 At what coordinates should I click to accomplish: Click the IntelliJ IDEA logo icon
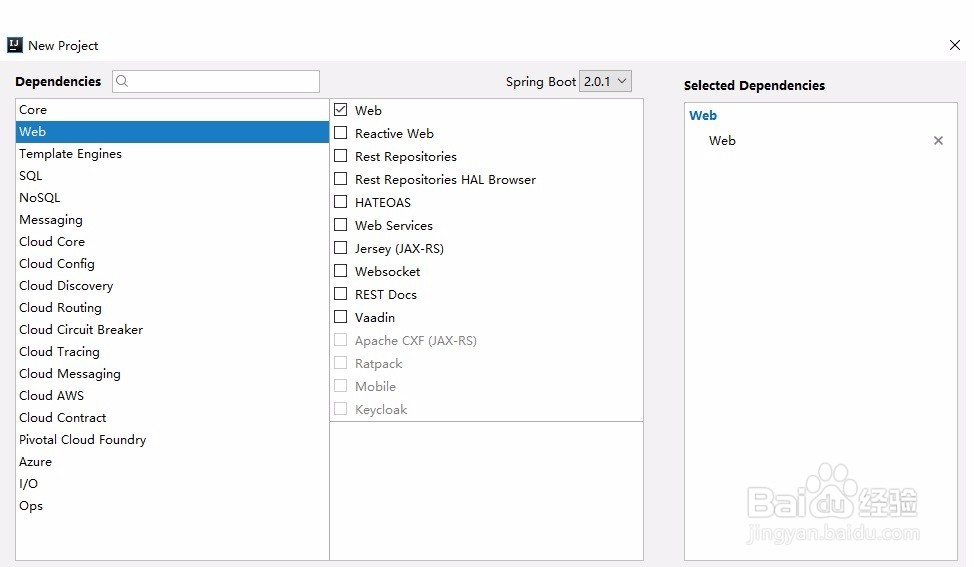[x=15, y=45]
